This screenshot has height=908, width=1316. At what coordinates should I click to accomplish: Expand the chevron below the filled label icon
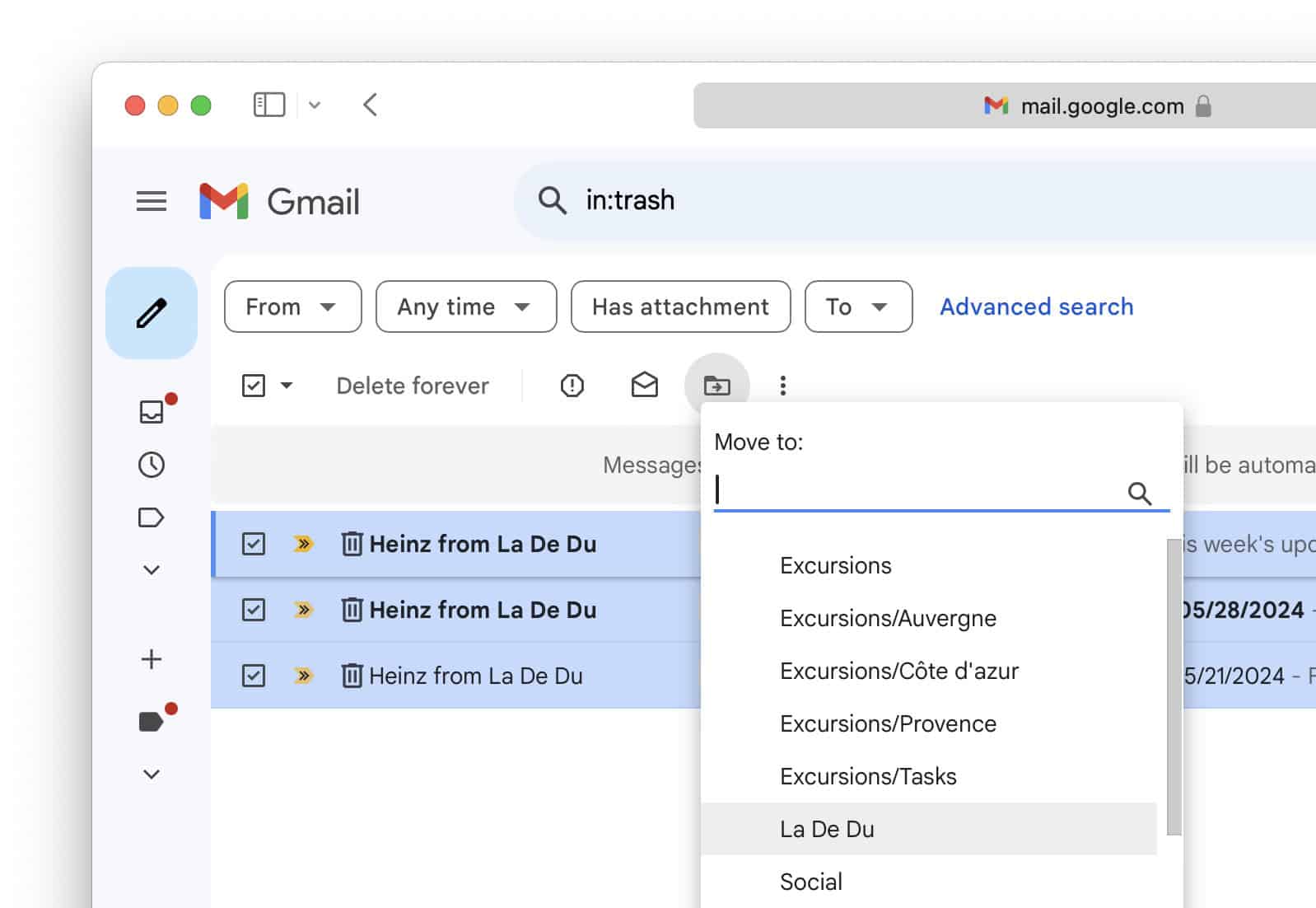152,775
